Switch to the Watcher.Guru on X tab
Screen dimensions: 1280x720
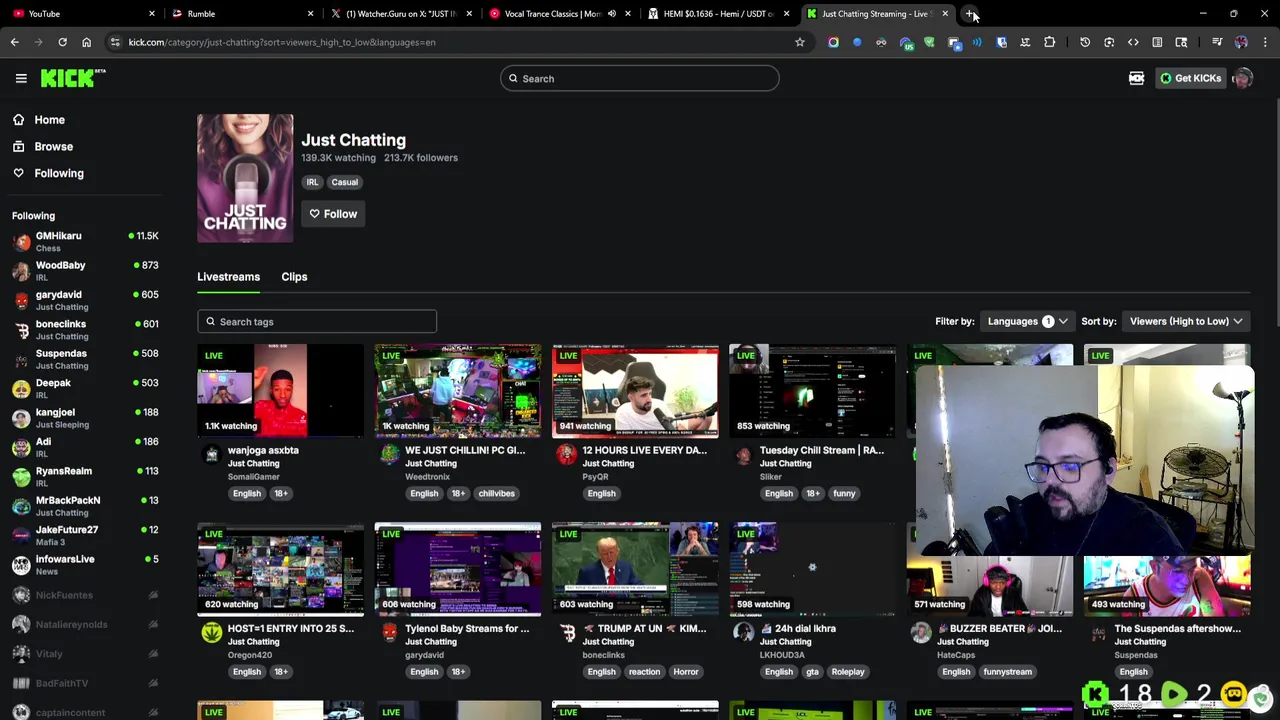point(400,14)
